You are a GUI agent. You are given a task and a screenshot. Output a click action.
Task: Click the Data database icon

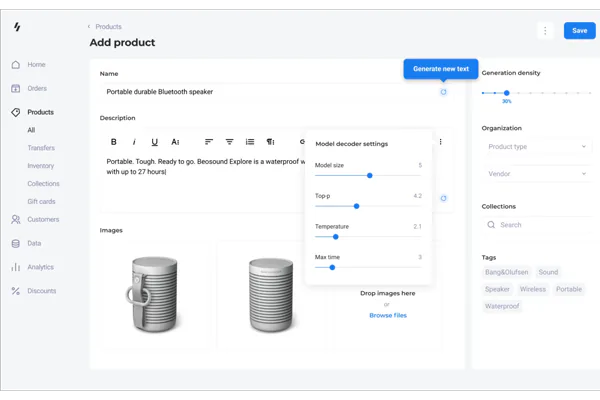click(x=16, y=243)
